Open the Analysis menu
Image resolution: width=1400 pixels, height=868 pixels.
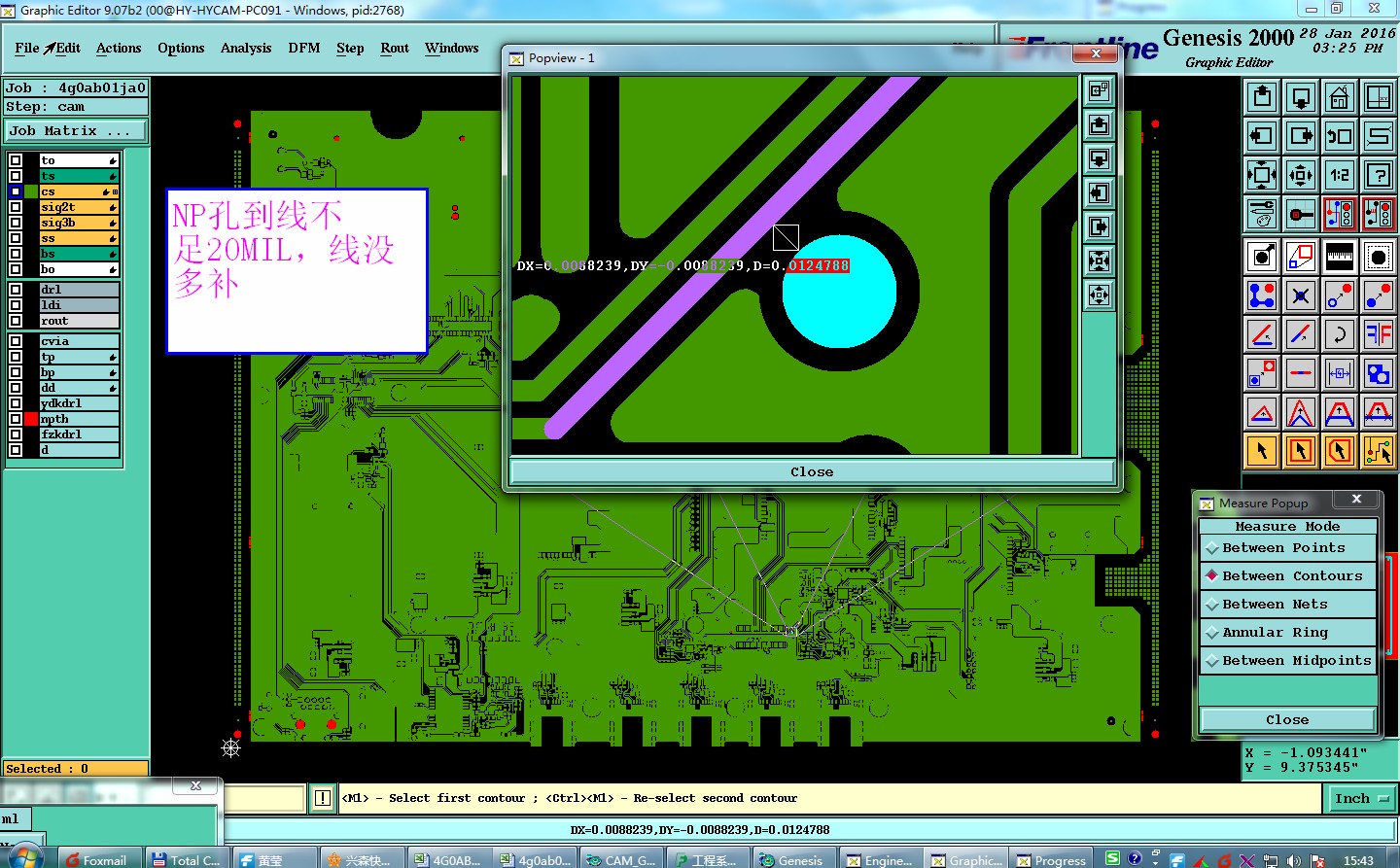(246, 48)
